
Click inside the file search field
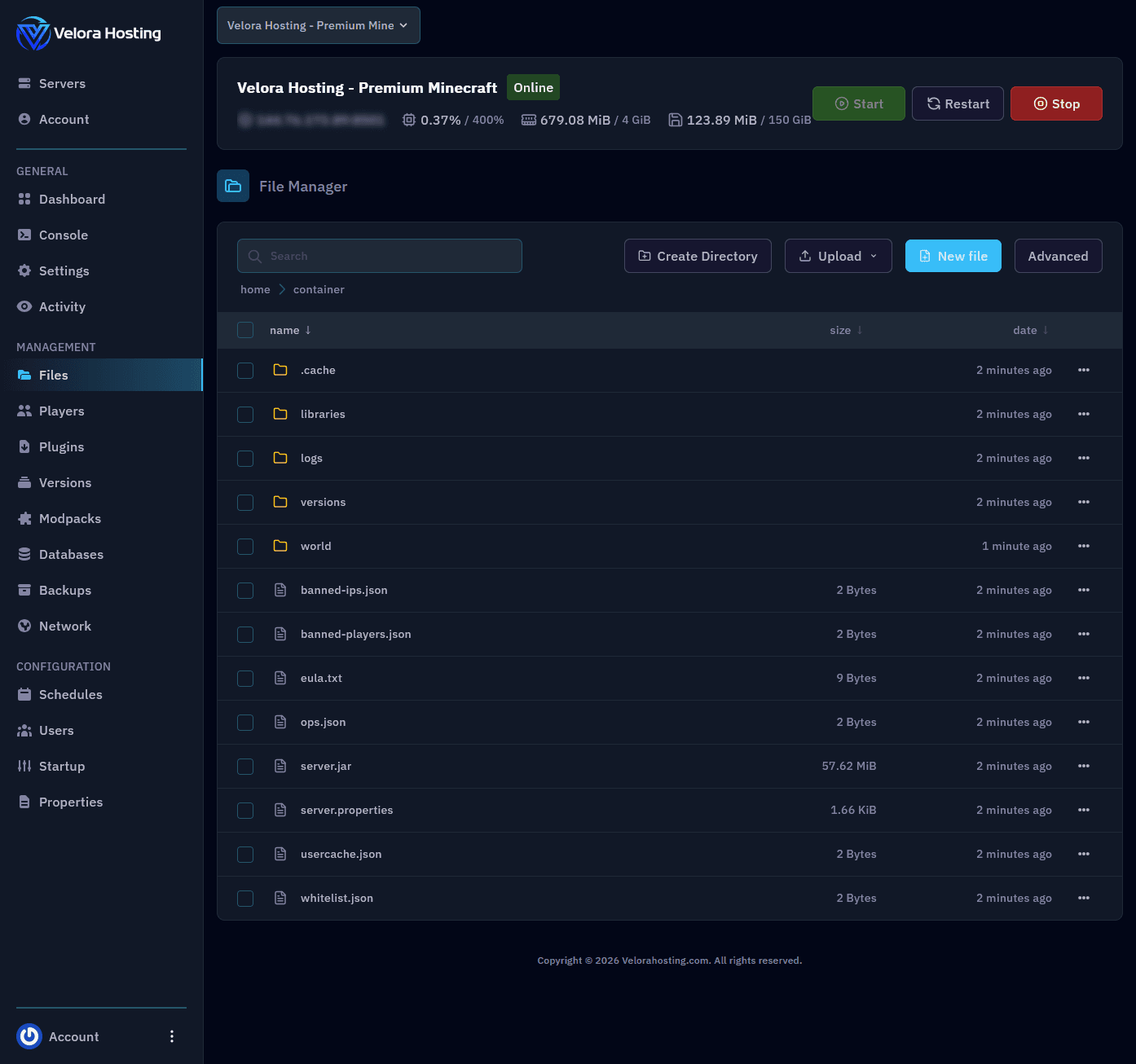pos(379,256)
